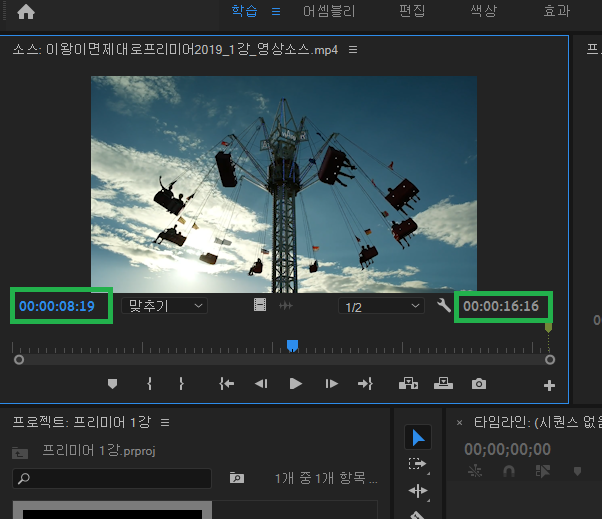Viewport: 602px width, 519px height.
Task: Export frame with the camera icon
Action: coord(479,383)
